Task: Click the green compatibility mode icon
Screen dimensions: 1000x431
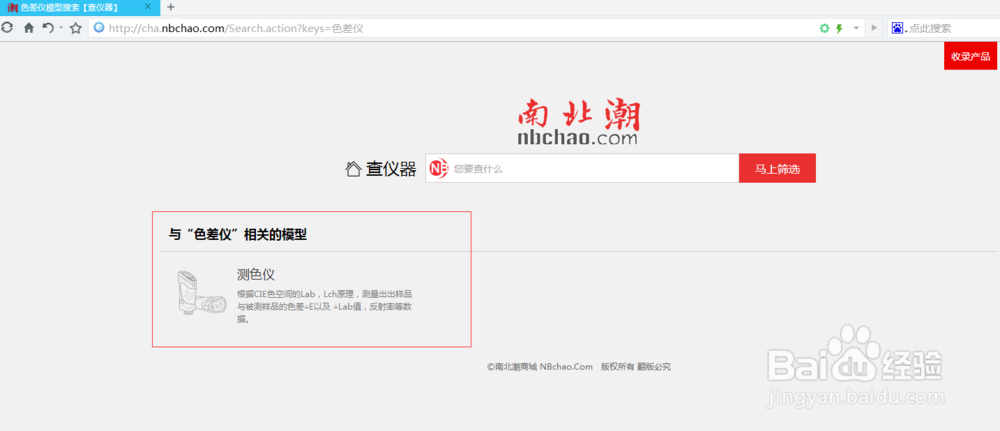Action: tap(825, 28)
